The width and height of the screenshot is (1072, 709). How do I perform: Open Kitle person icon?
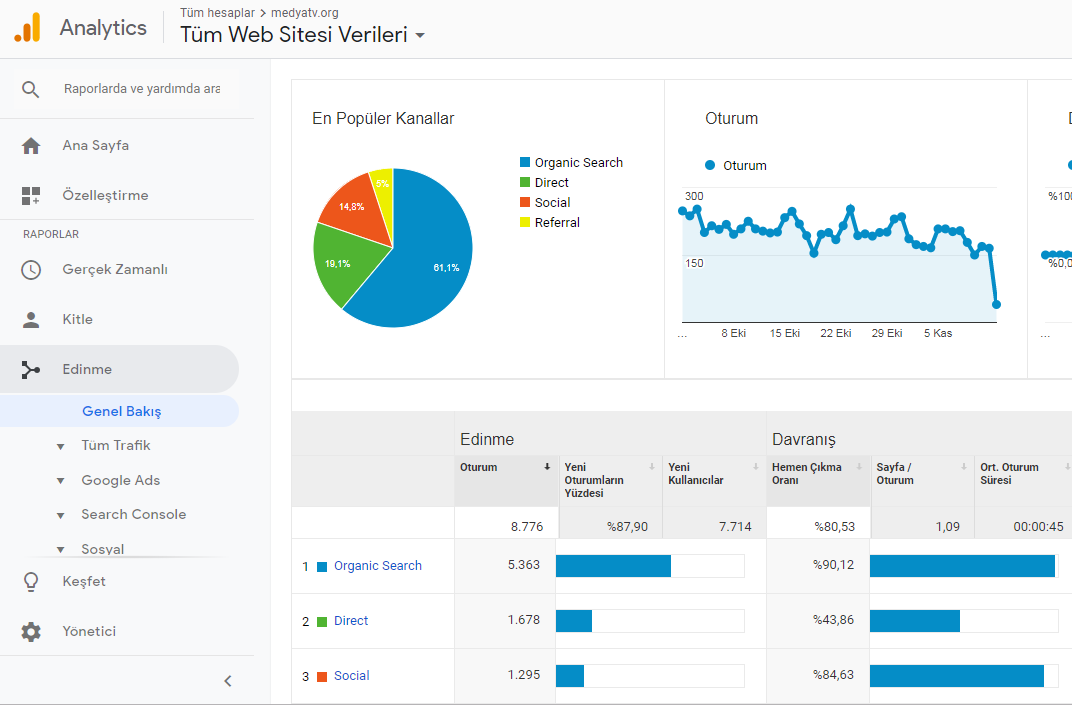click(31, 319)
